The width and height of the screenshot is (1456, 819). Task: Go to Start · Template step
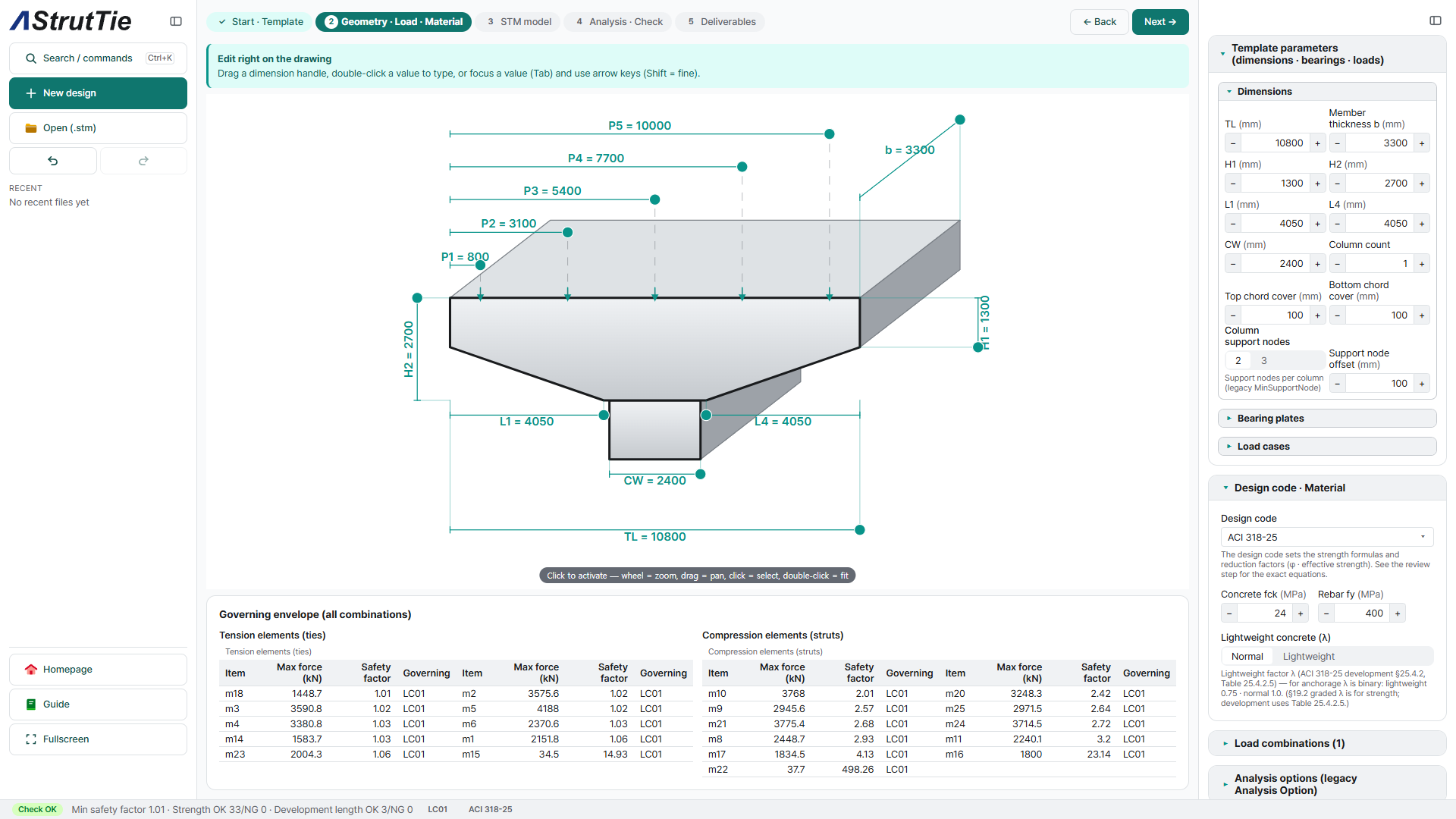[260, 22]
